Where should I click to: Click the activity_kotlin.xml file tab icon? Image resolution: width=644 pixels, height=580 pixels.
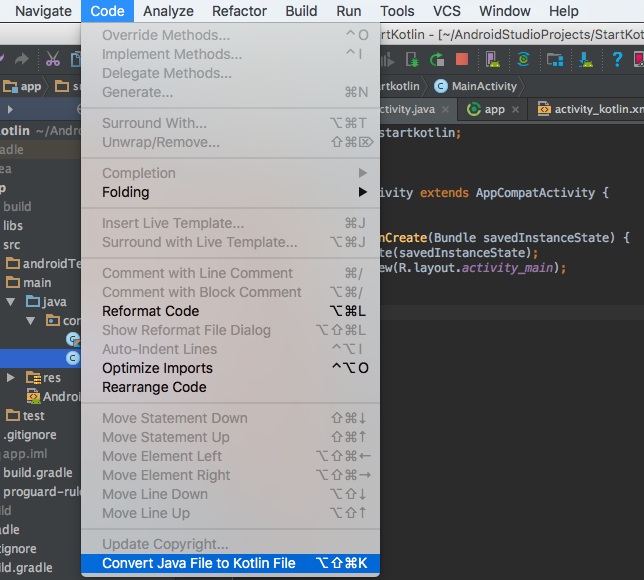pyautogui.click(x=544, y=109)
